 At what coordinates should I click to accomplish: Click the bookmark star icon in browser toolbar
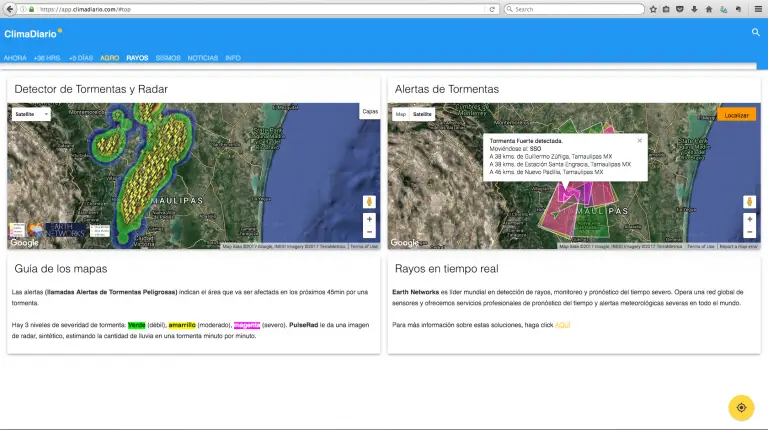(653, 9)
